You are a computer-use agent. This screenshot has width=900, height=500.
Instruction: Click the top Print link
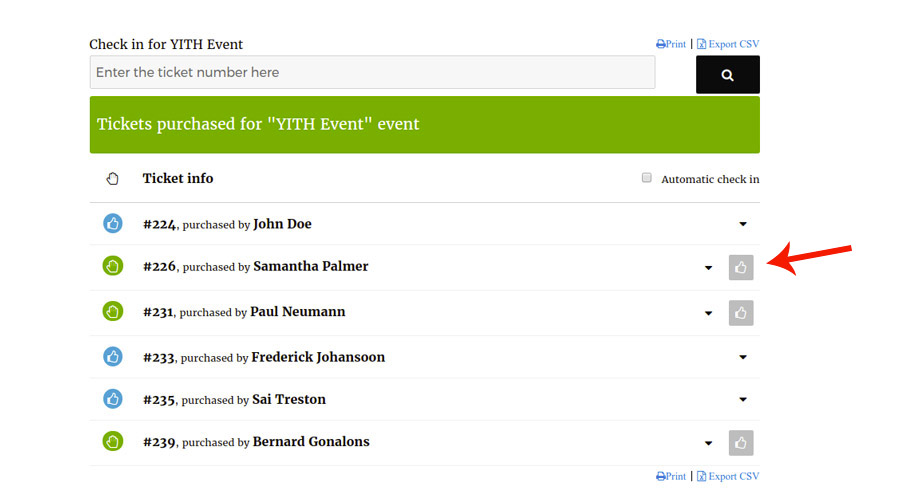(x=672, y=44)
